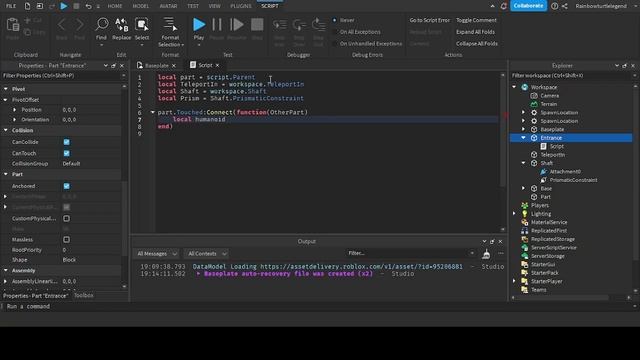Click Expand All Folds

click(x=475, y=32)
